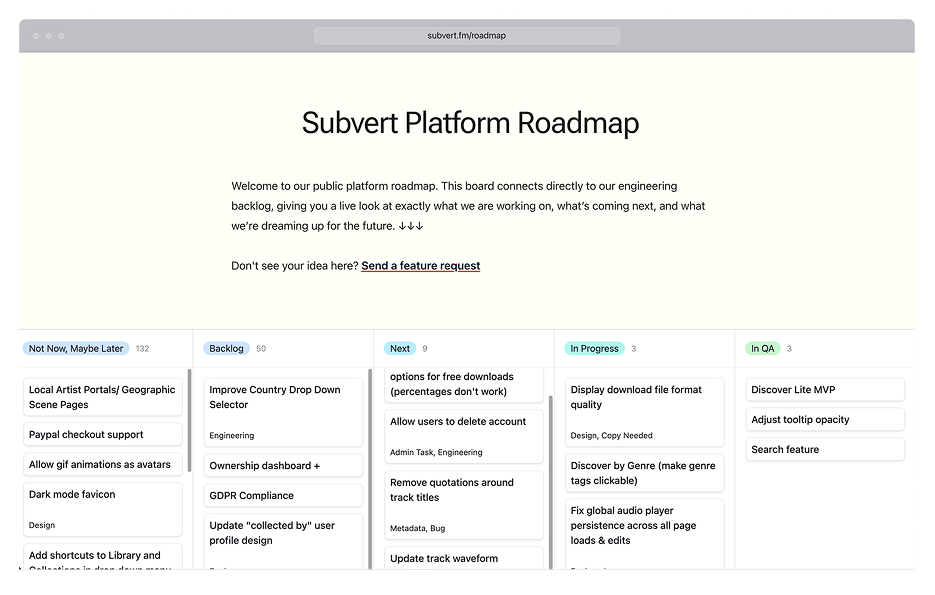Open the GDPR Compliance card
The image size is (935, 595).
point(283,495)
